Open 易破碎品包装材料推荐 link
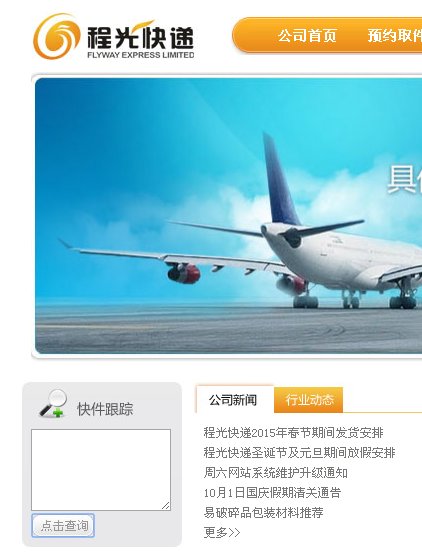 point(263,512)
